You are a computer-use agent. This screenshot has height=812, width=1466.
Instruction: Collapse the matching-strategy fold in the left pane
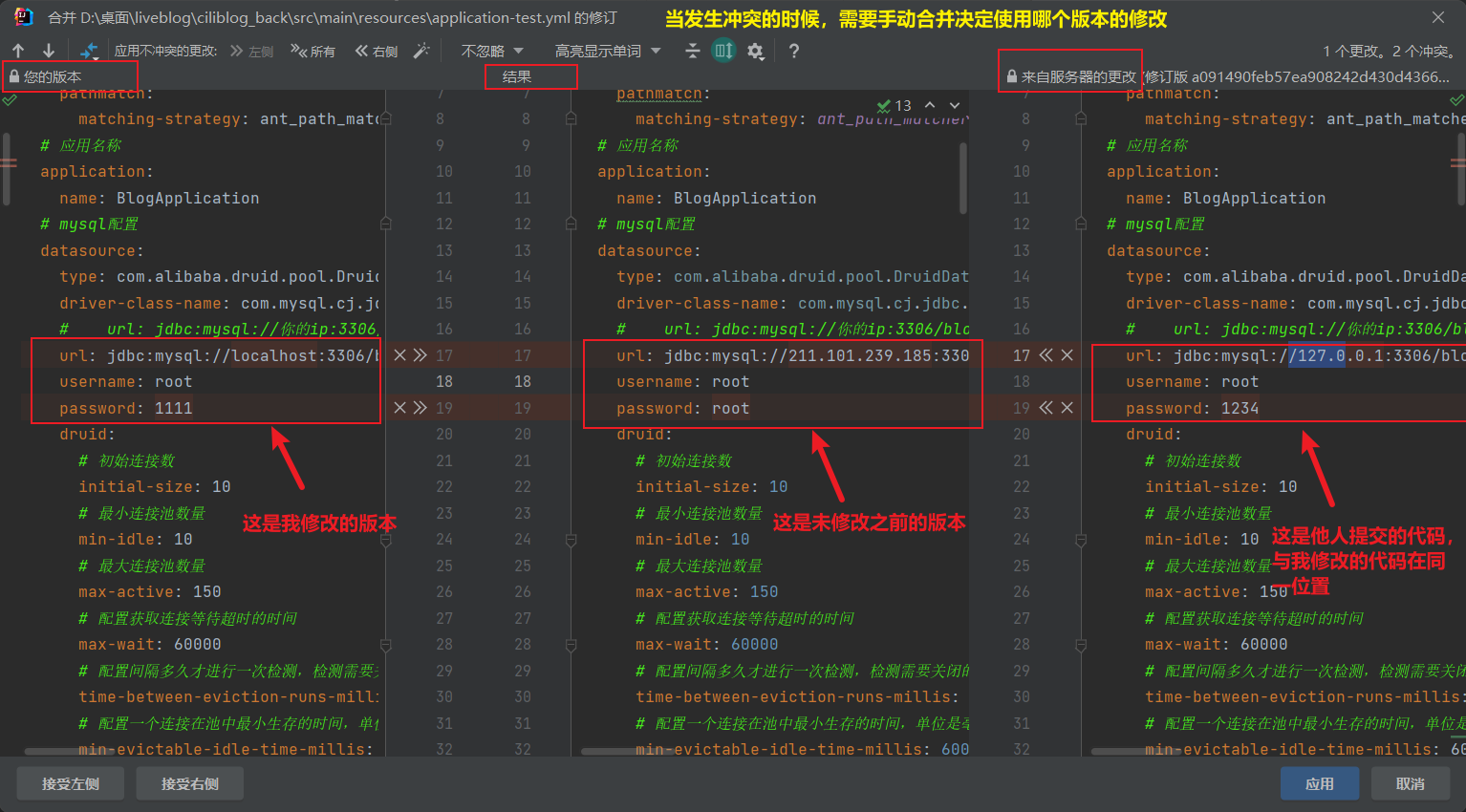386,119
